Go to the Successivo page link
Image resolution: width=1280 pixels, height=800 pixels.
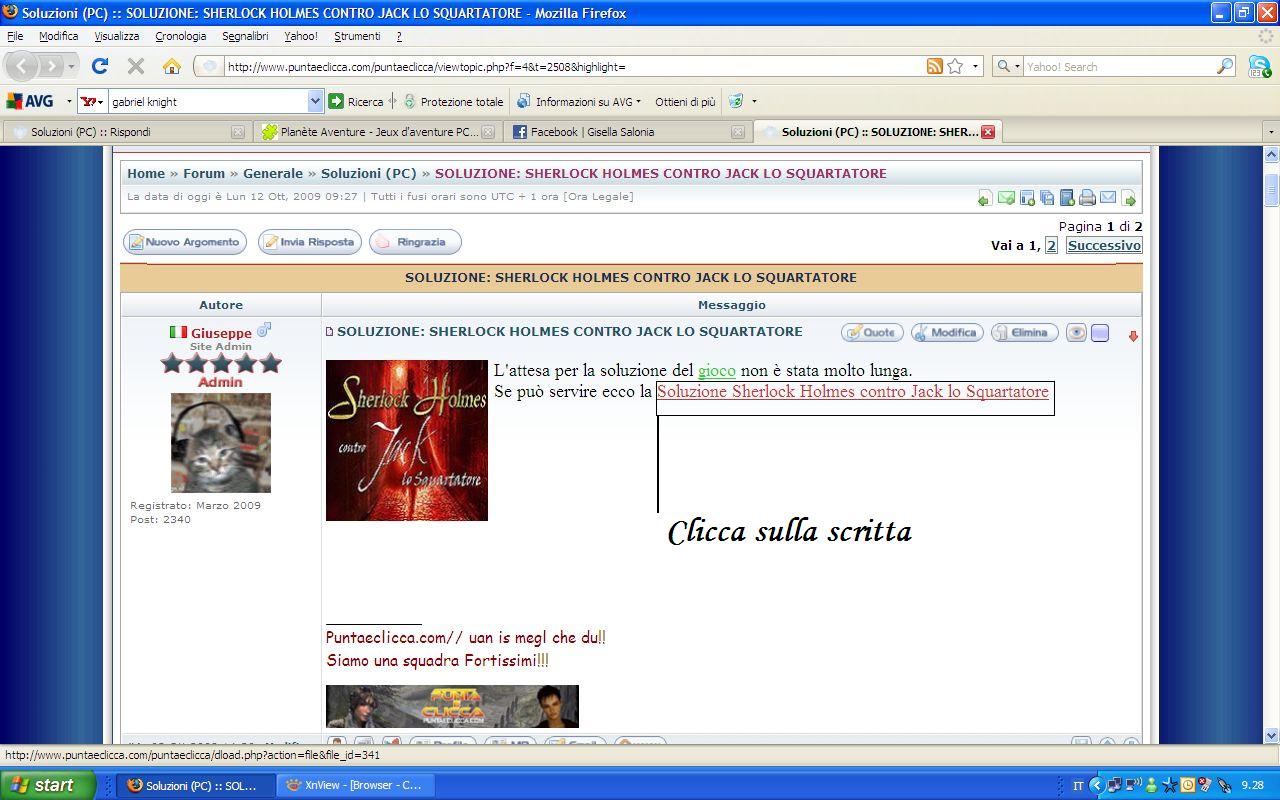(1104, 245)
